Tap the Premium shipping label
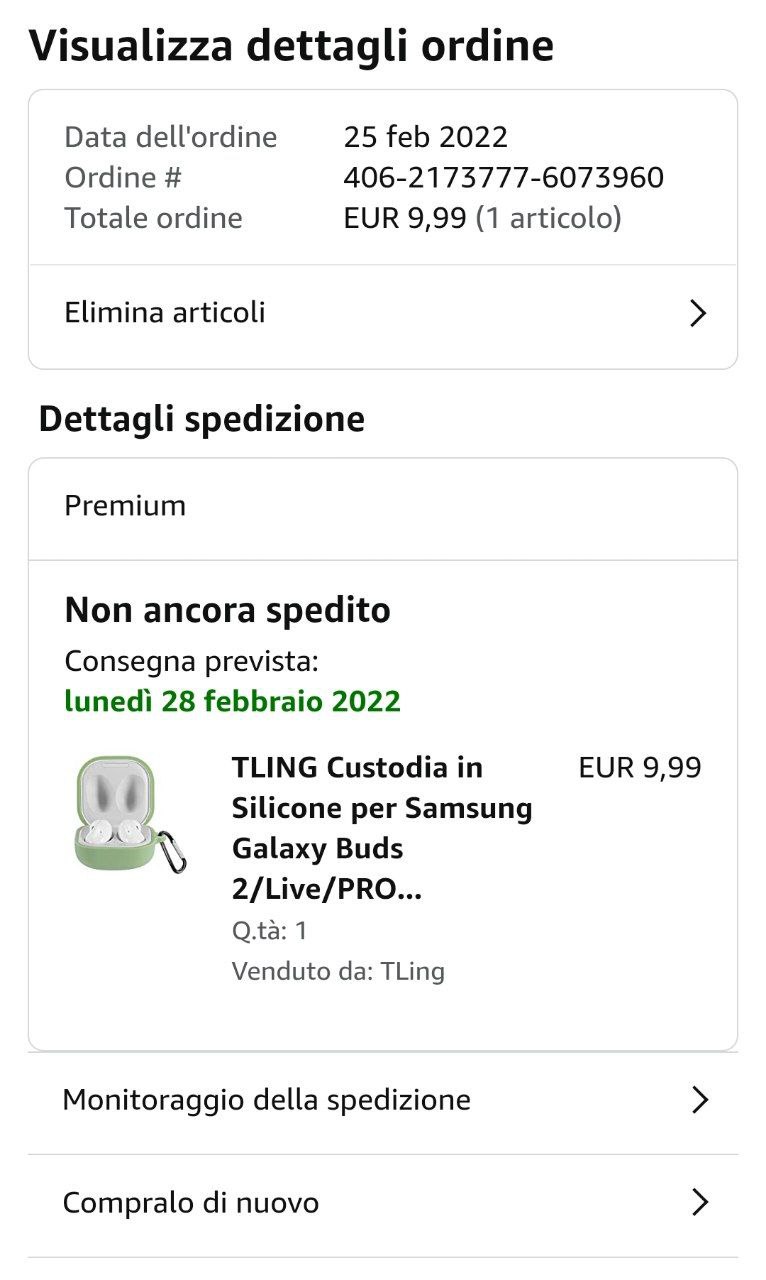The image size is (766, 1280). tap(125, 506)
